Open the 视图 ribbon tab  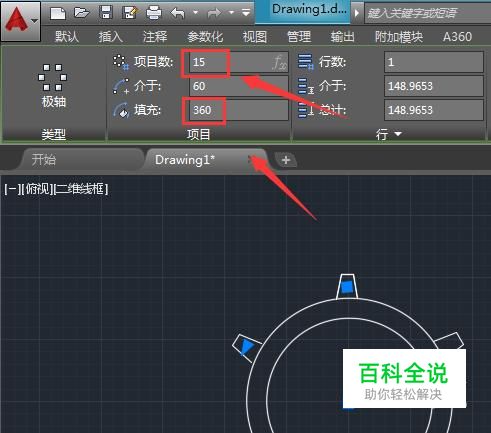[x=255, y=36]
